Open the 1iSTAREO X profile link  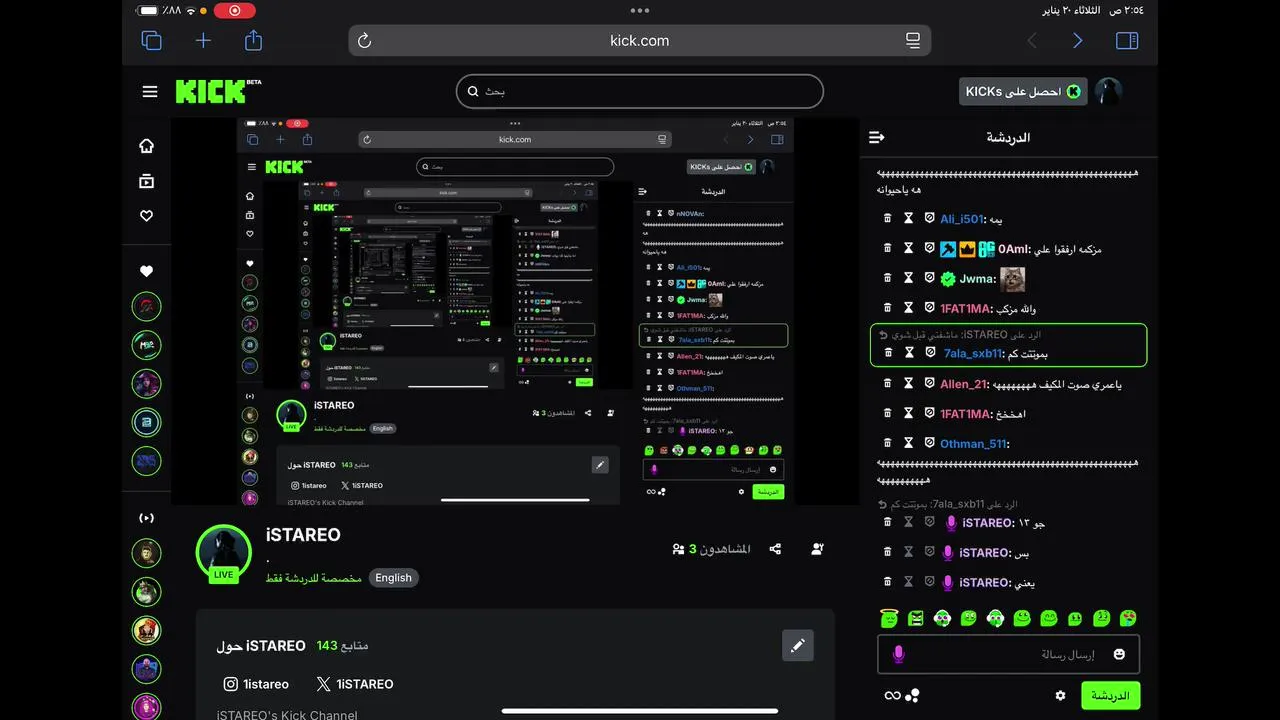(355, 684)
